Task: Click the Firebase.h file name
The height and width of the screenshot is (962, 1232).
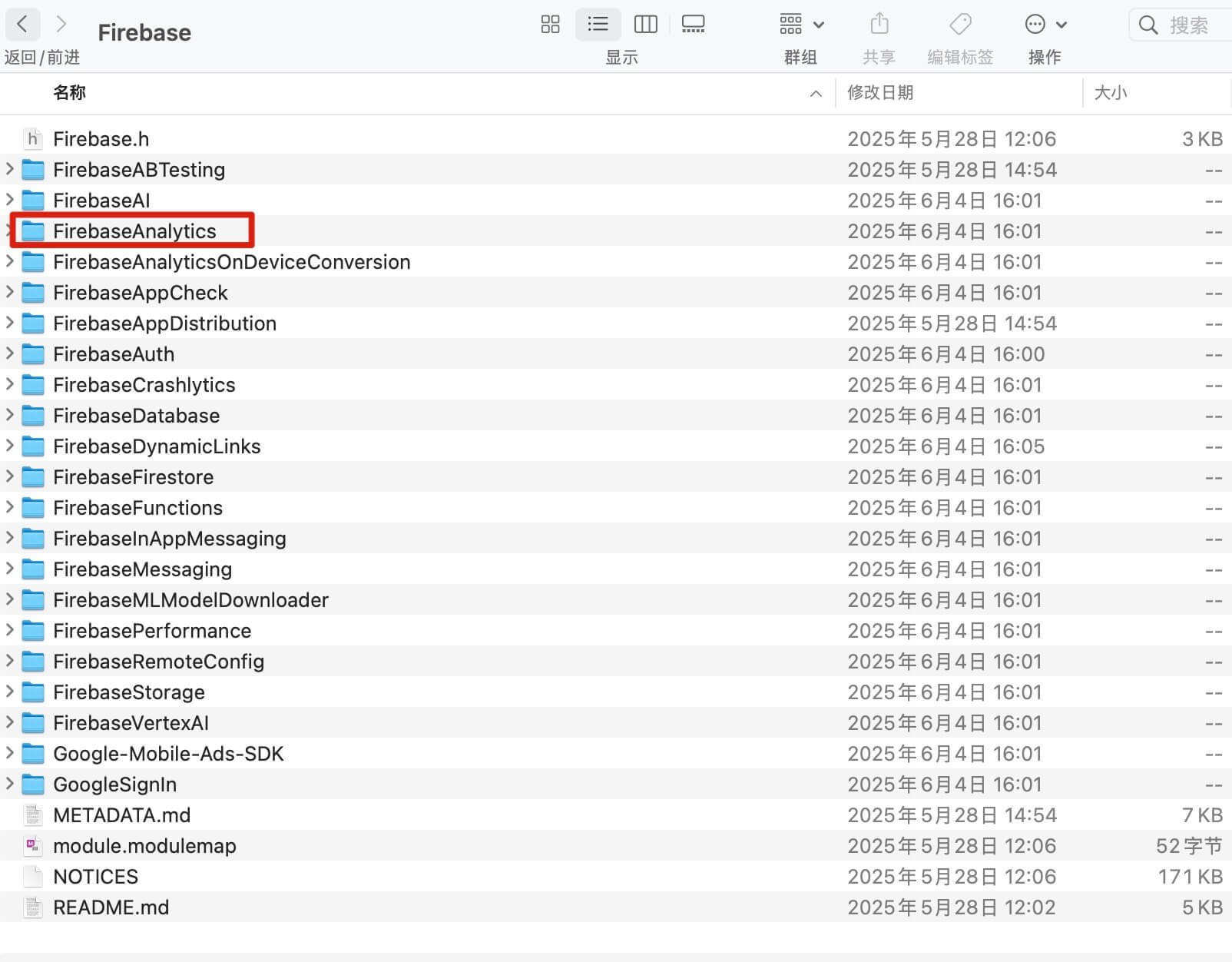Action: point(101,139)
